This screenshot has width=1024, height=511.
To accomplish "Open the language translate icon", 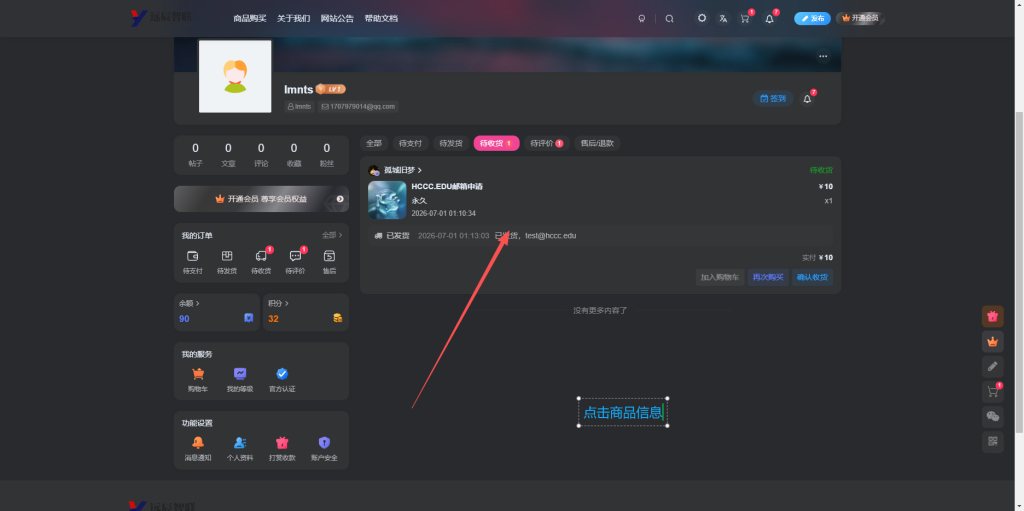I will point(723,18).
